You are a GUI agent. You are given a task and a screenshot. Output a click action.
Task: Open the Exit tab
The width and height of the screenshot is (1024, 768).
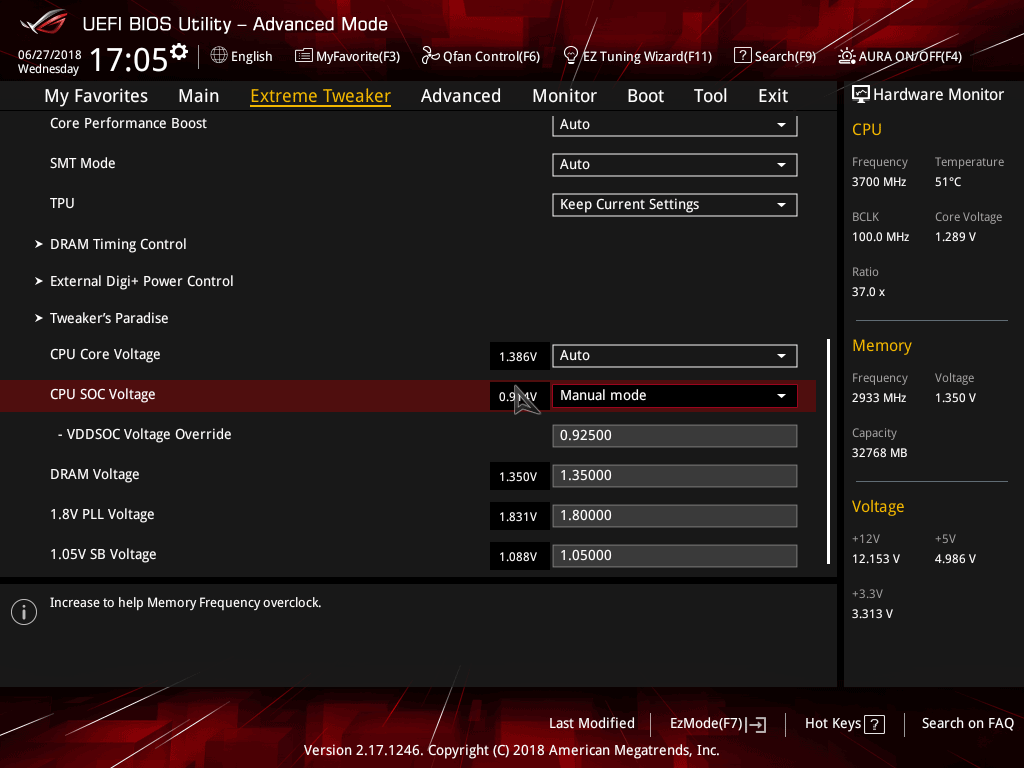pos(773,96)
